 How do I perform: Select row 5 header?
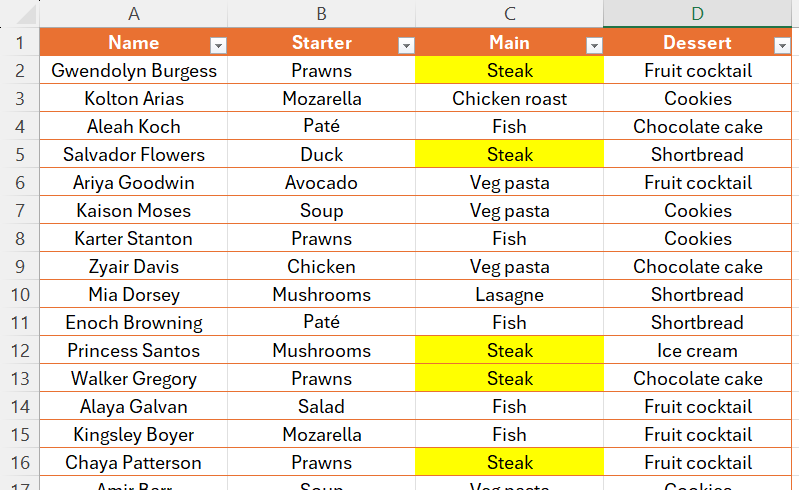coord(19,155)
